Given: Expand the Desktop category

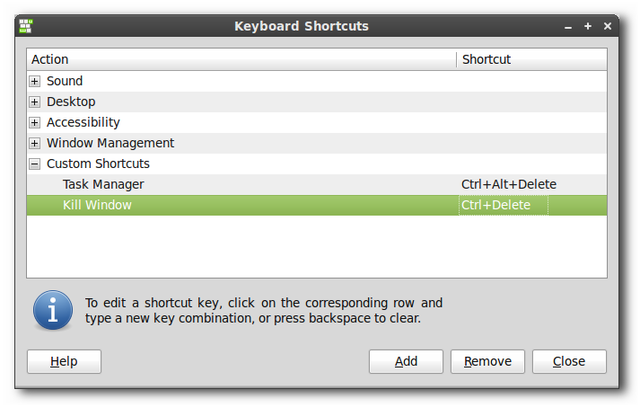Looking at the screenshot, I should (x=35, y=102).
